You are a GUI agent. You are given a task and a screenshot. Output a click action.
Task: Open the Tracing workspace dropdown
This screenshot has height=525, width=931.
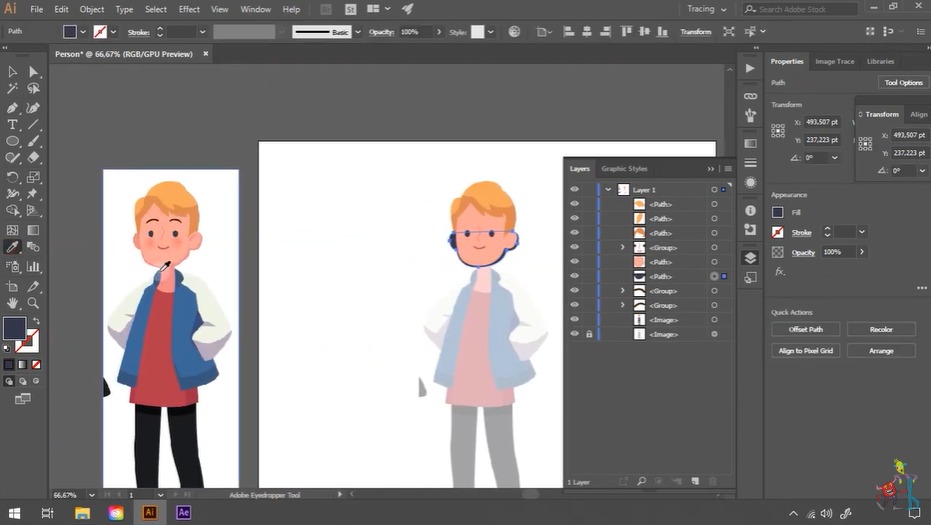pyautogui.click(x=707, y=9)
